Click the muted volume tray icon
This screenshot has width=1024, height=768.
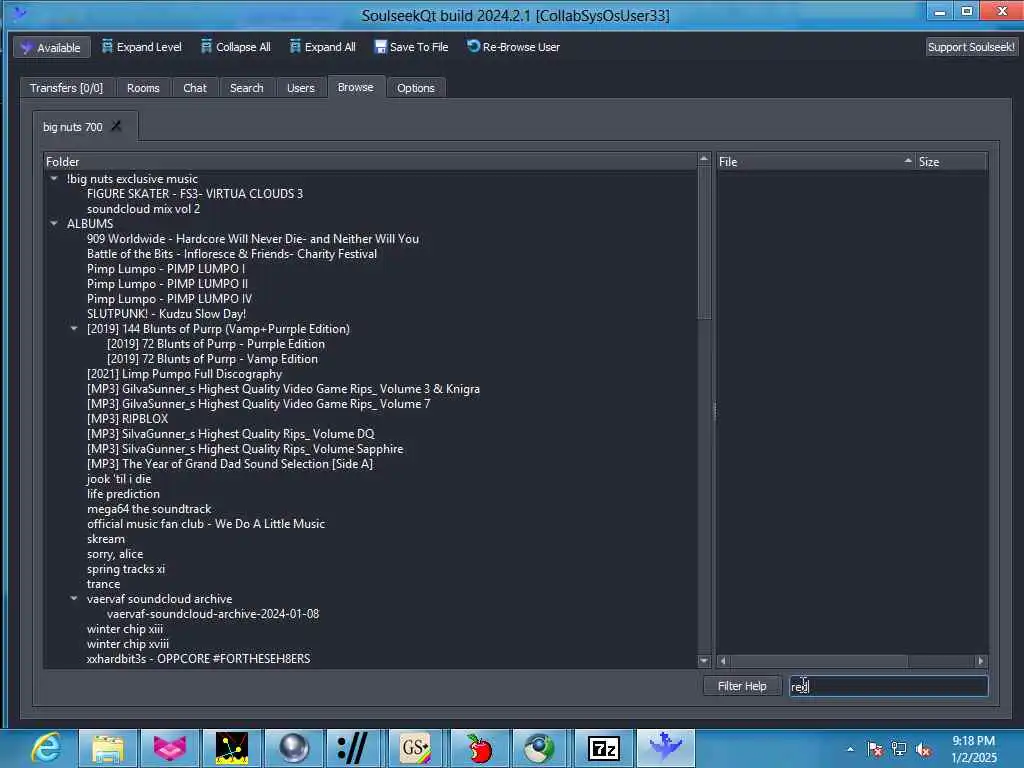pyautogui.click(x=923, y=749)
